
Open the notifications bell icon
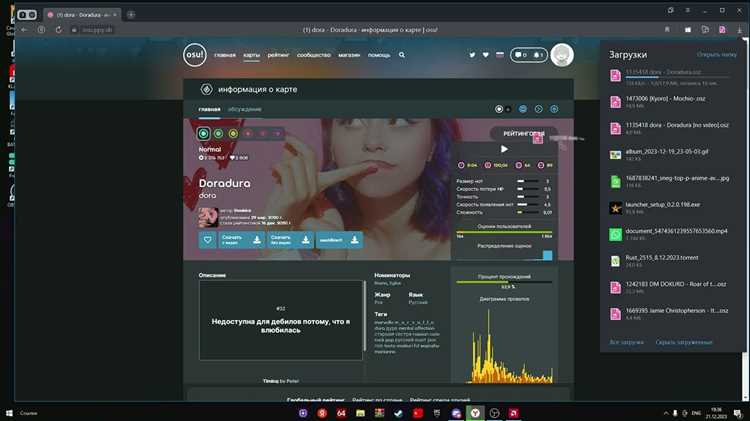click(538, 55)
